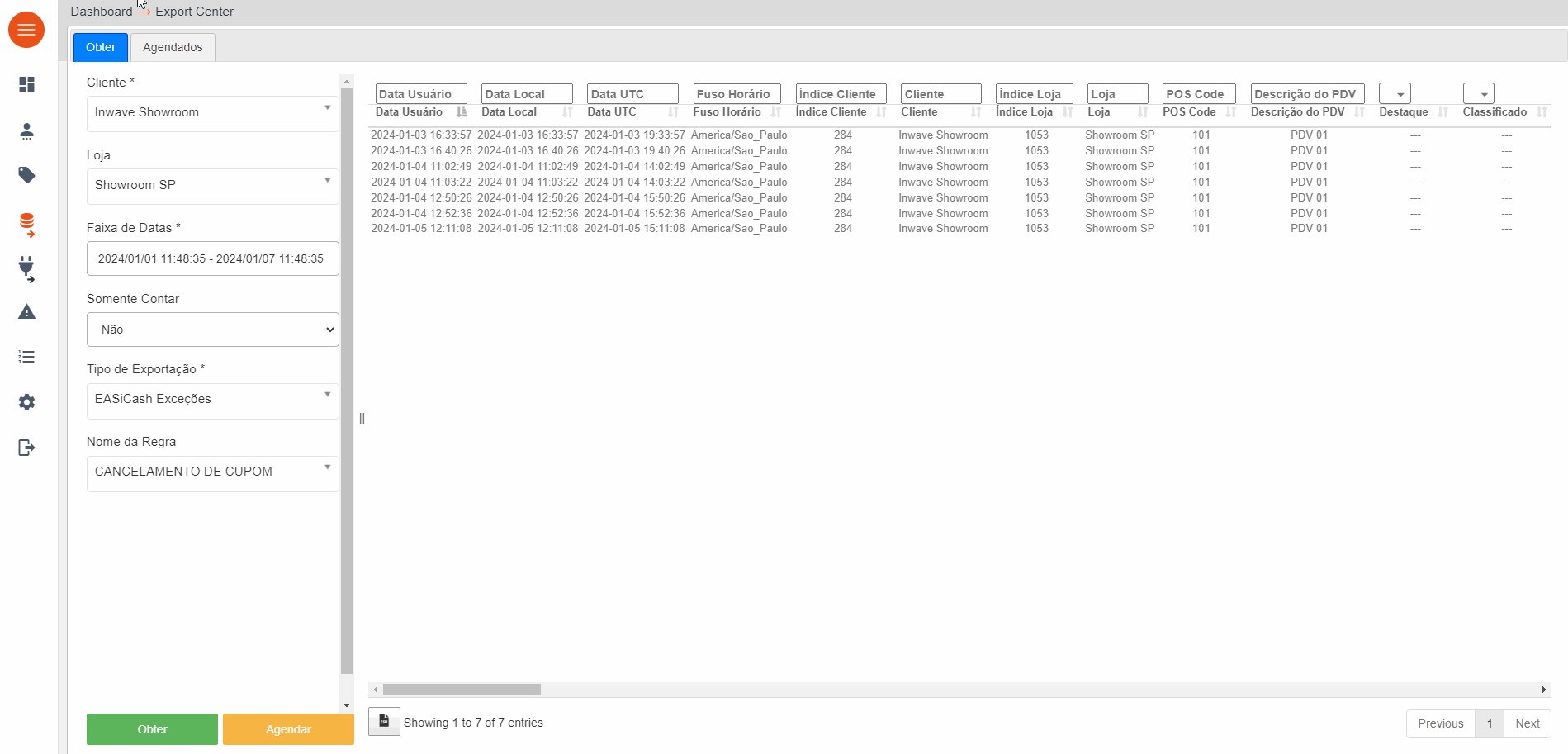Open the settings gear sidebar icon
This screenshot has width=1568, height=754.
(26, 402)
